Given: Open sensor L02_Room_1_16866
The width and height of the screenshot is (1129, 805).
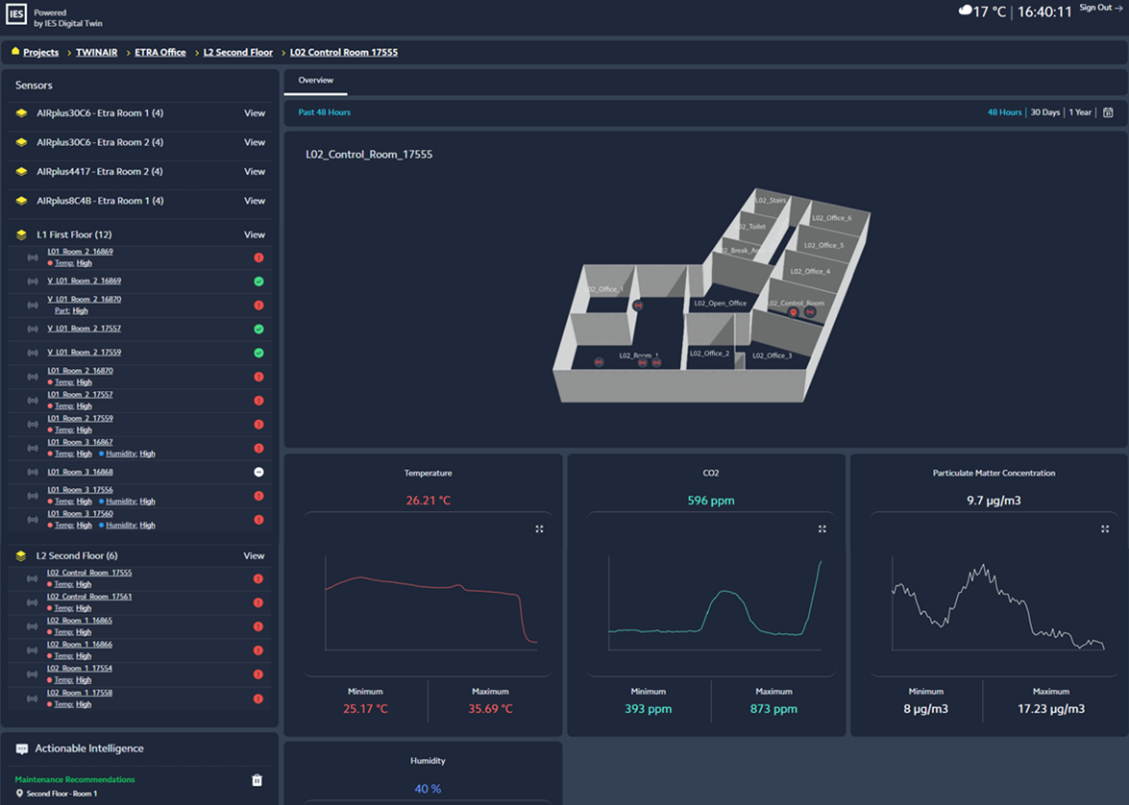Looking at the screenshot, I should pyautogui.click(x=79, y=644).
